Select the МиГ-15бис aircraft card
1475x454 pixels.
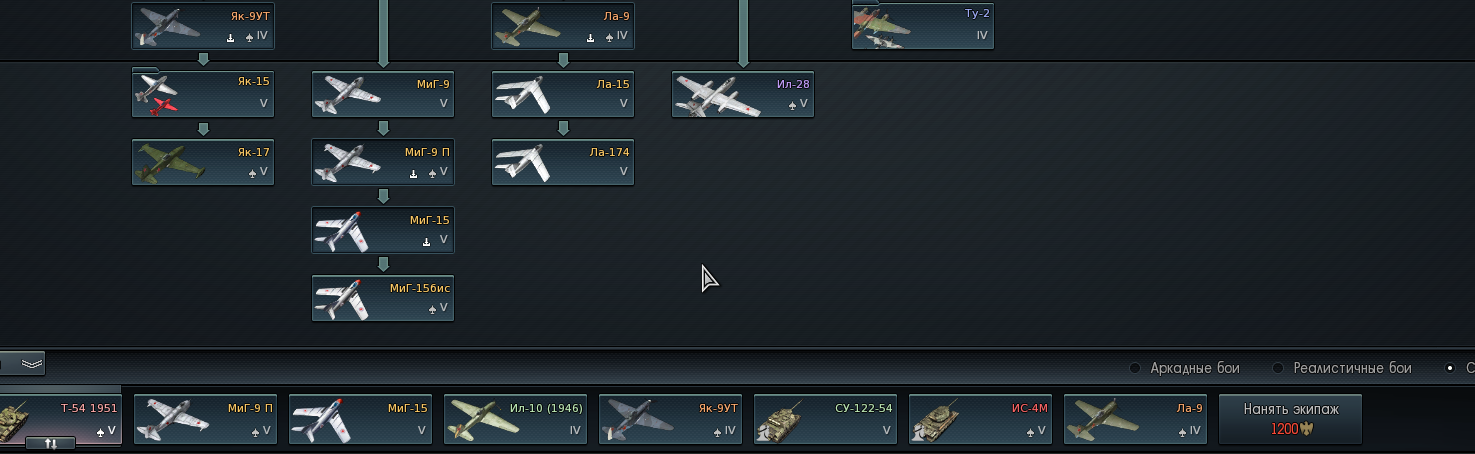[383, 298]
